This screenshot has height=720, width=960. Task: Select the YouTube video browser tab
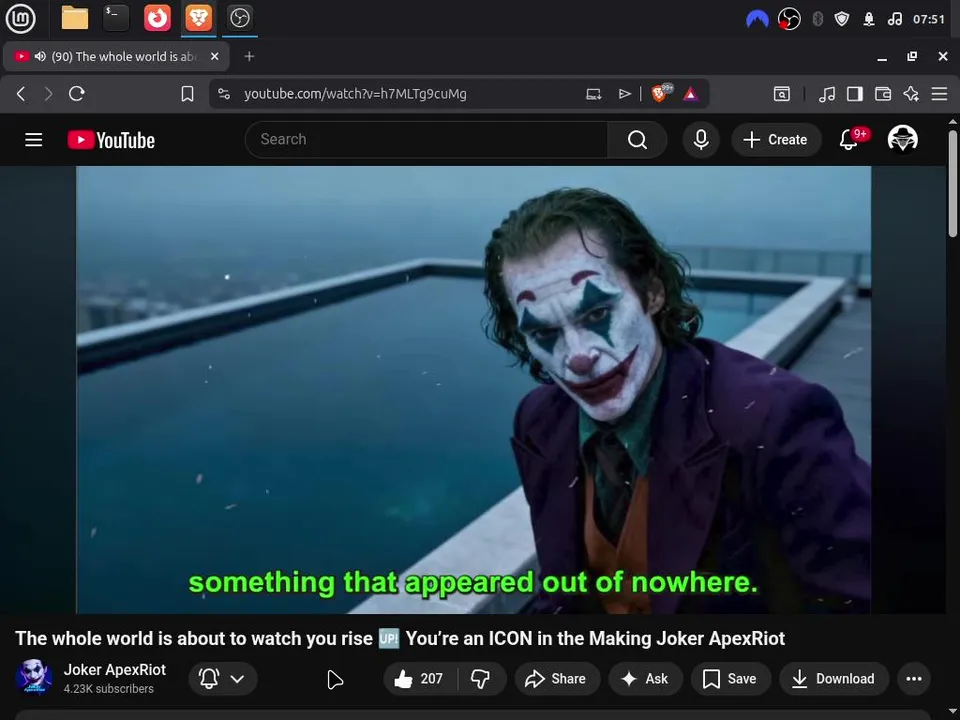click(116, 56)
